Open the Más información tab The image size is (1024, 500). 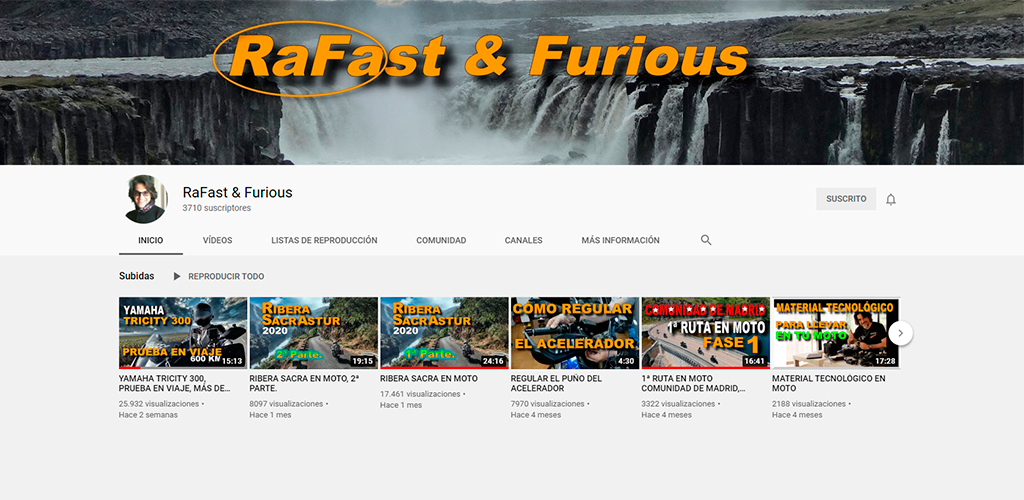(x=620, y=240)
